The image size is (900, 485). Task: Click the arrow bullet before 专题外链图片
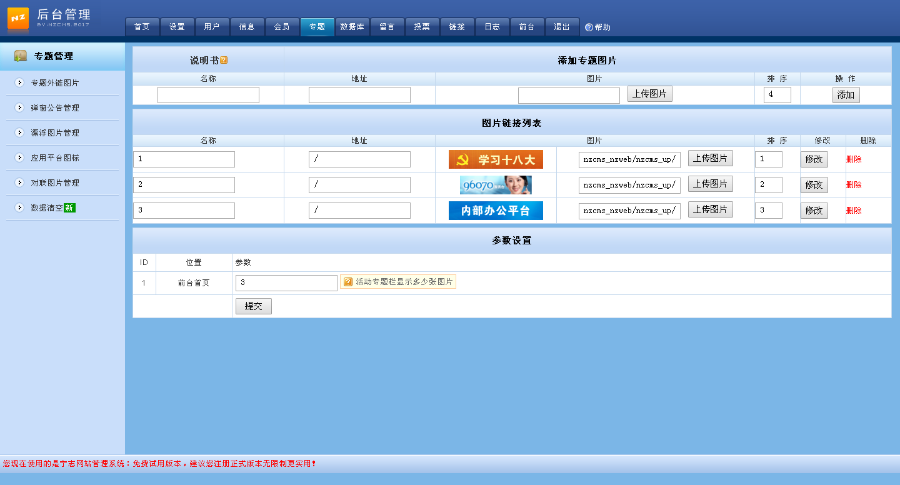click(19, 82)
